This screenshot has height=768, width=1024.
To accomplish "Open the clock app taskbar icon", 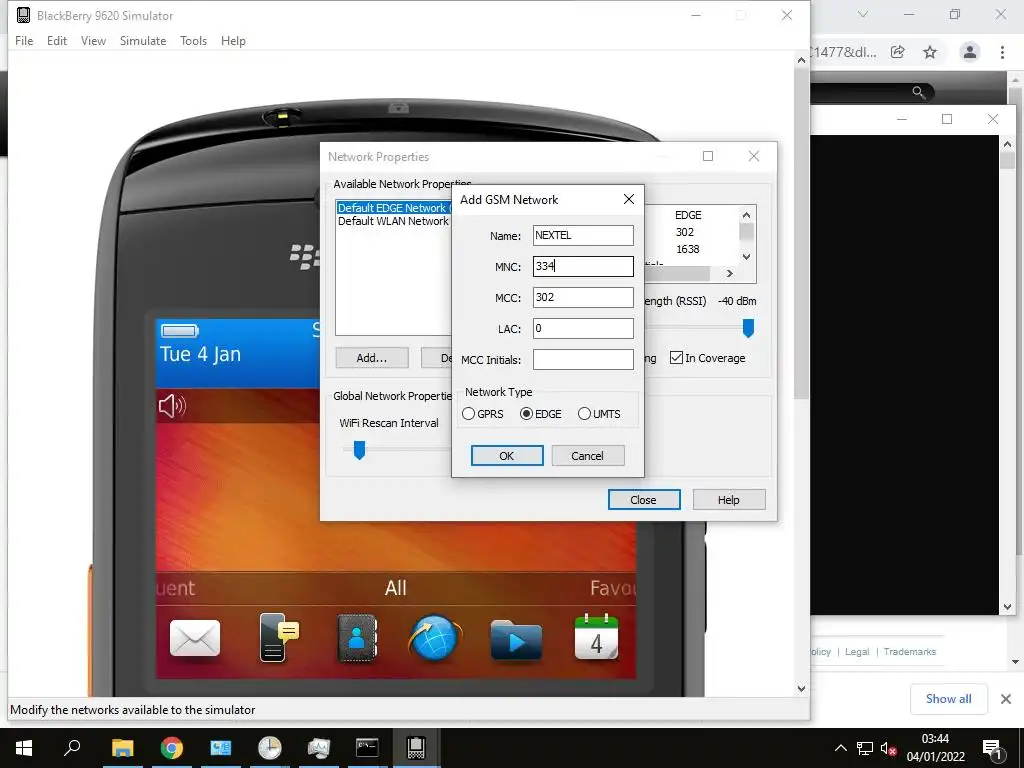I will click(x=269, y=748).
